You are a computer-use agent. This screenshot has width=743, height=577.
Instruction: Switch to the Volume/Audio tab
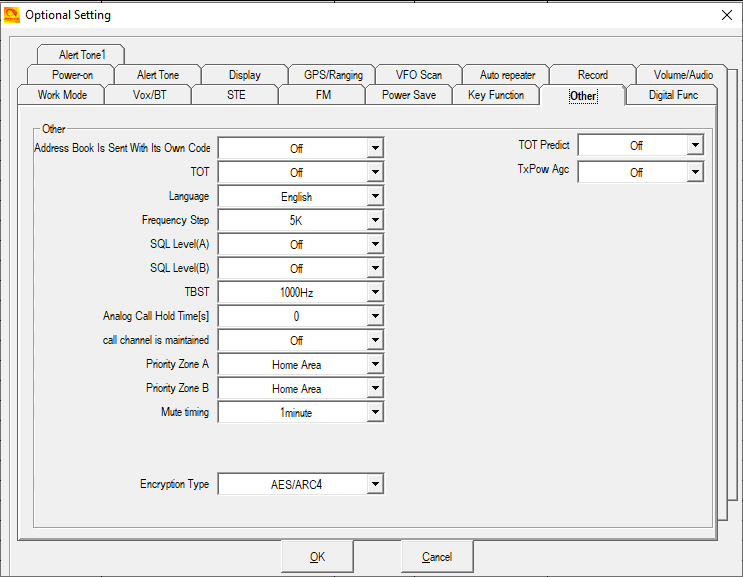[683, 75]
